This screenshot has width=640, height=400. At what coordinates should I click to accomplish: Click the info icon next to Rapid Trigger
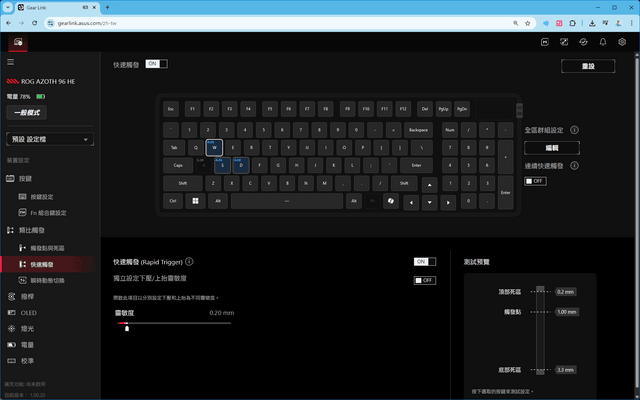[189, 262]
